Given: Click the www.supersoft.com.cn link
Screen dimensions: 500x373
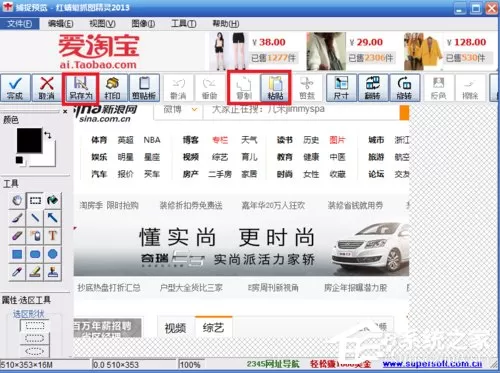Looking at the screenshot, I should [432, 364].
